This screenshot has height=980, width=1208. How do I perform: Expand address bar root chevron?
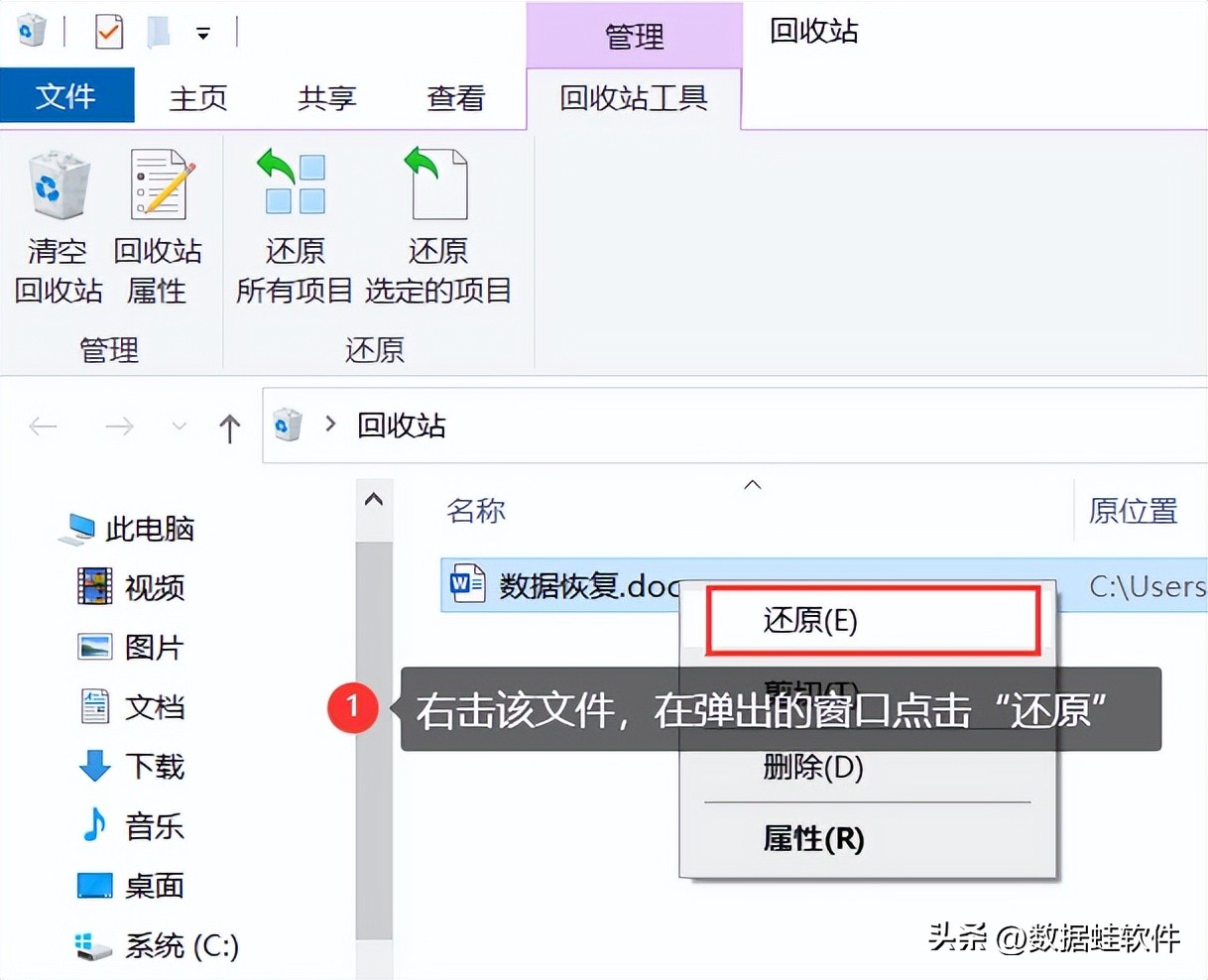[330, 425]
